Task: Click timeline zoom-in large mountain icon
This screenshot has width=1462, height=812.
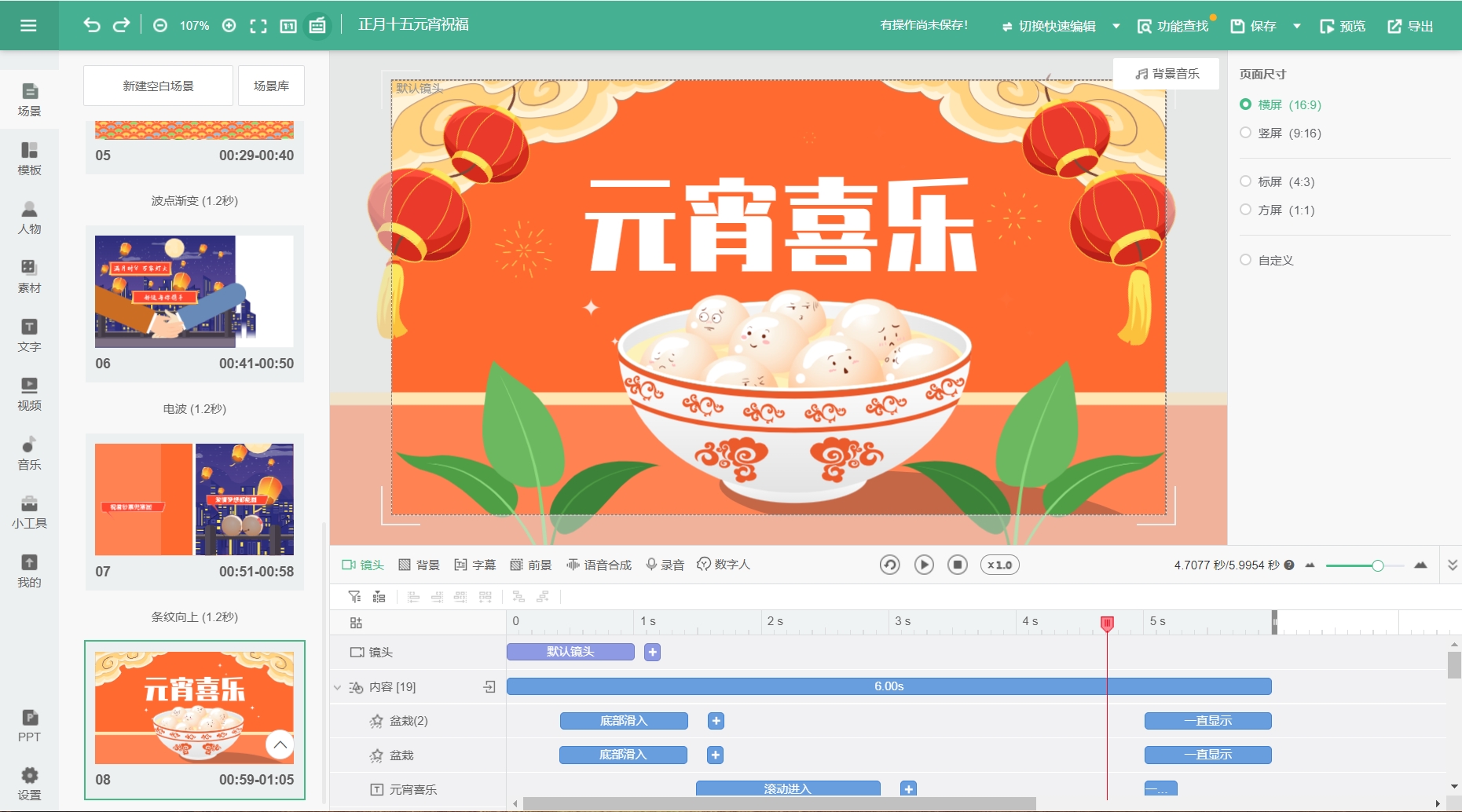Action: pos(1420,565)
